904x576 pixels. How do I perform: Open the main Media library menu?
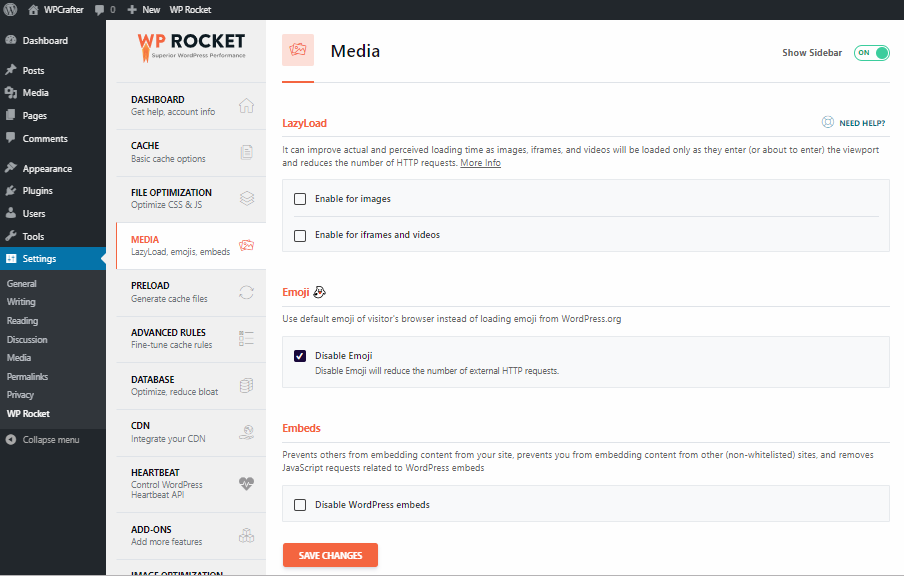[52, 93]
